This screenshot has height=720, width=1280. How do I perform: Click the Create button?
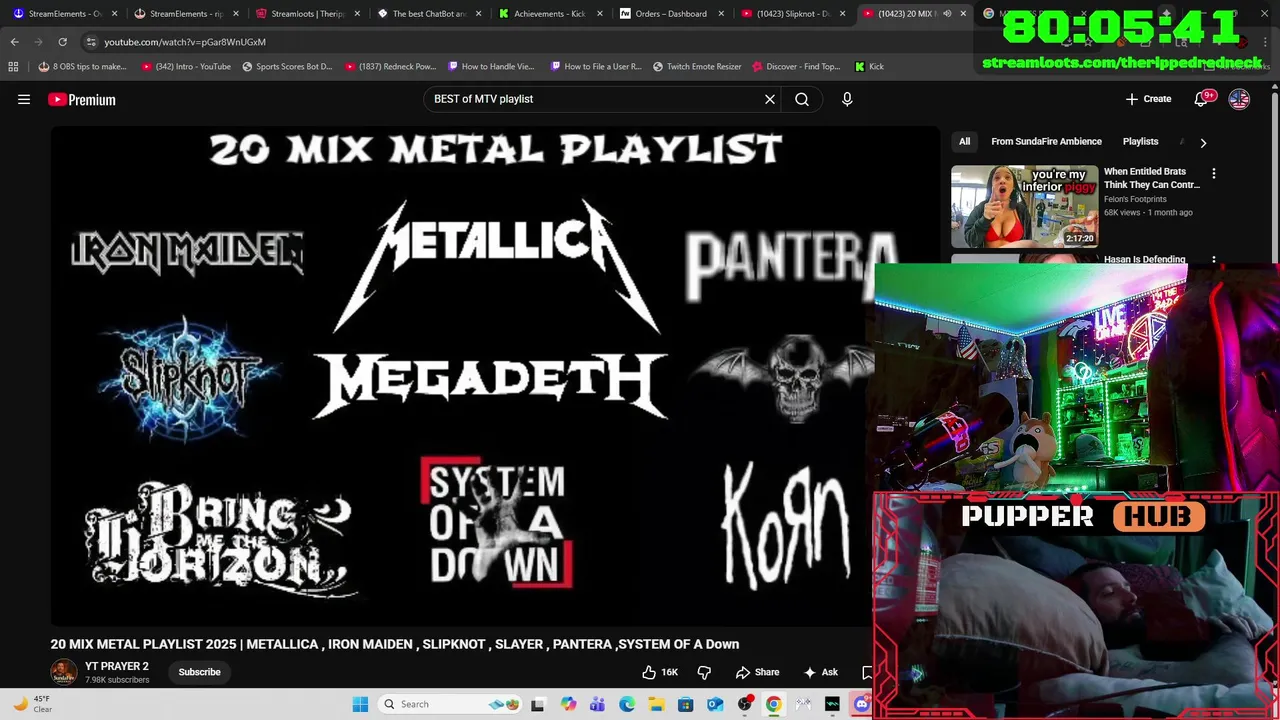click(1148, 99)
